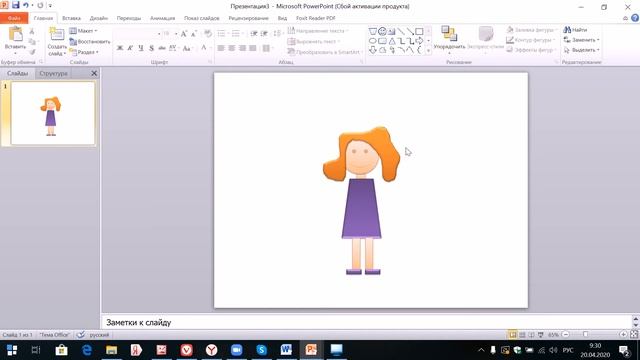
Task: Select the down arrow shape
Action: 373,50
